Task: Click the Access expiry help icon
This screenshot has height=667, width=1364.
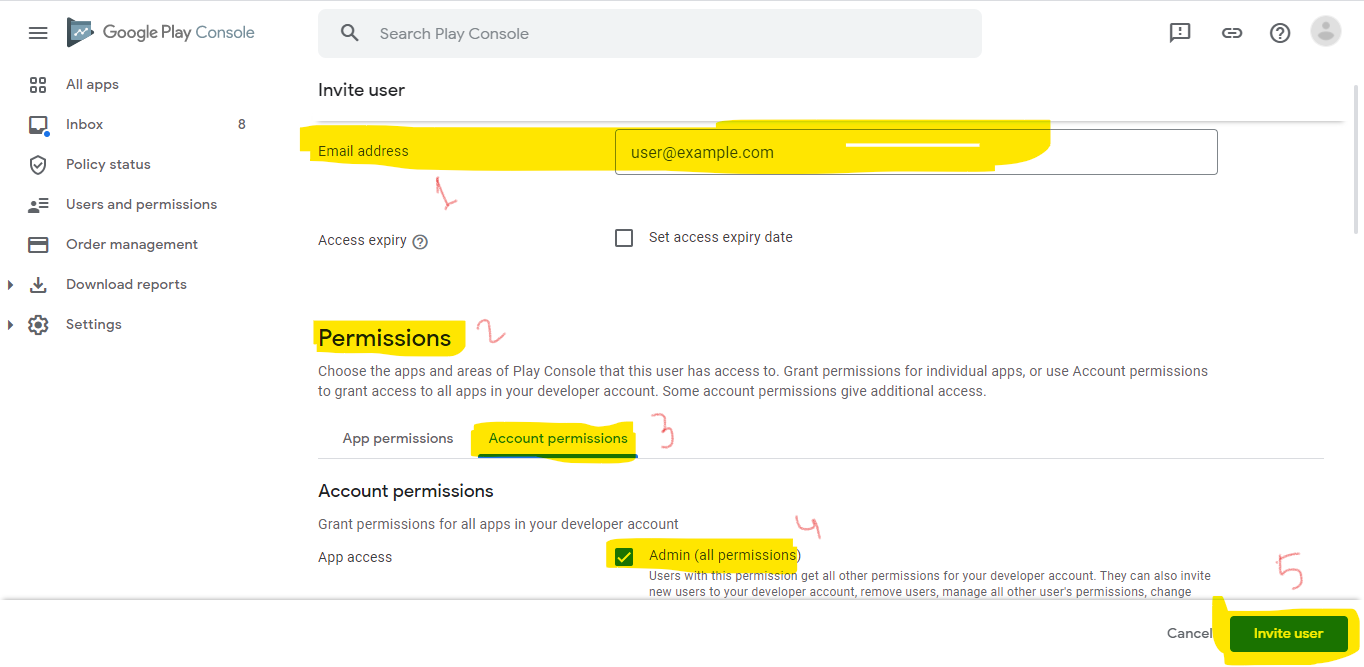Action: (x=420, y=241)
